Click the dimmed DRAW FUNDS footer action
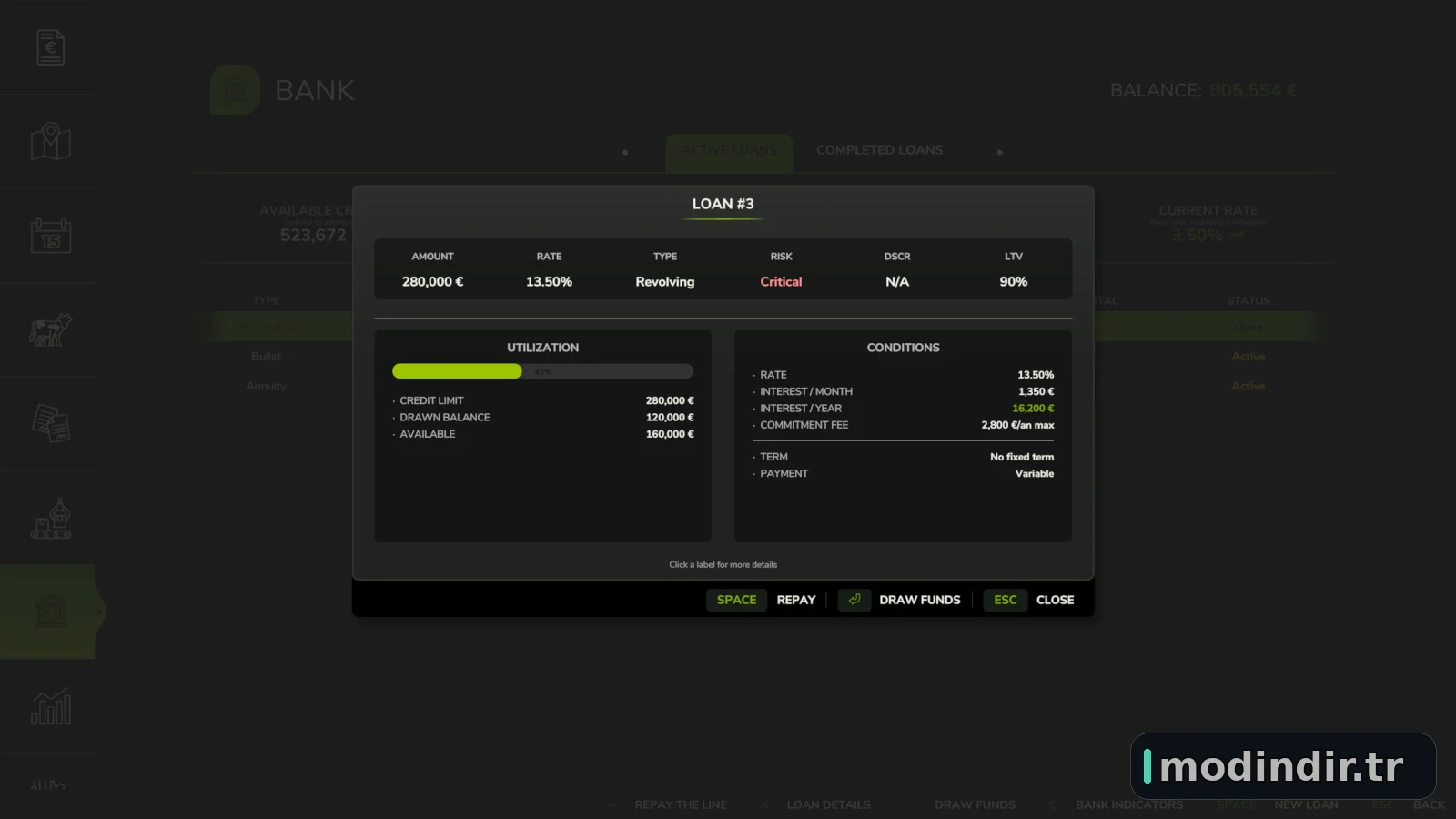The height and width of the screenshot is (819, 1456). pos(975,805)
